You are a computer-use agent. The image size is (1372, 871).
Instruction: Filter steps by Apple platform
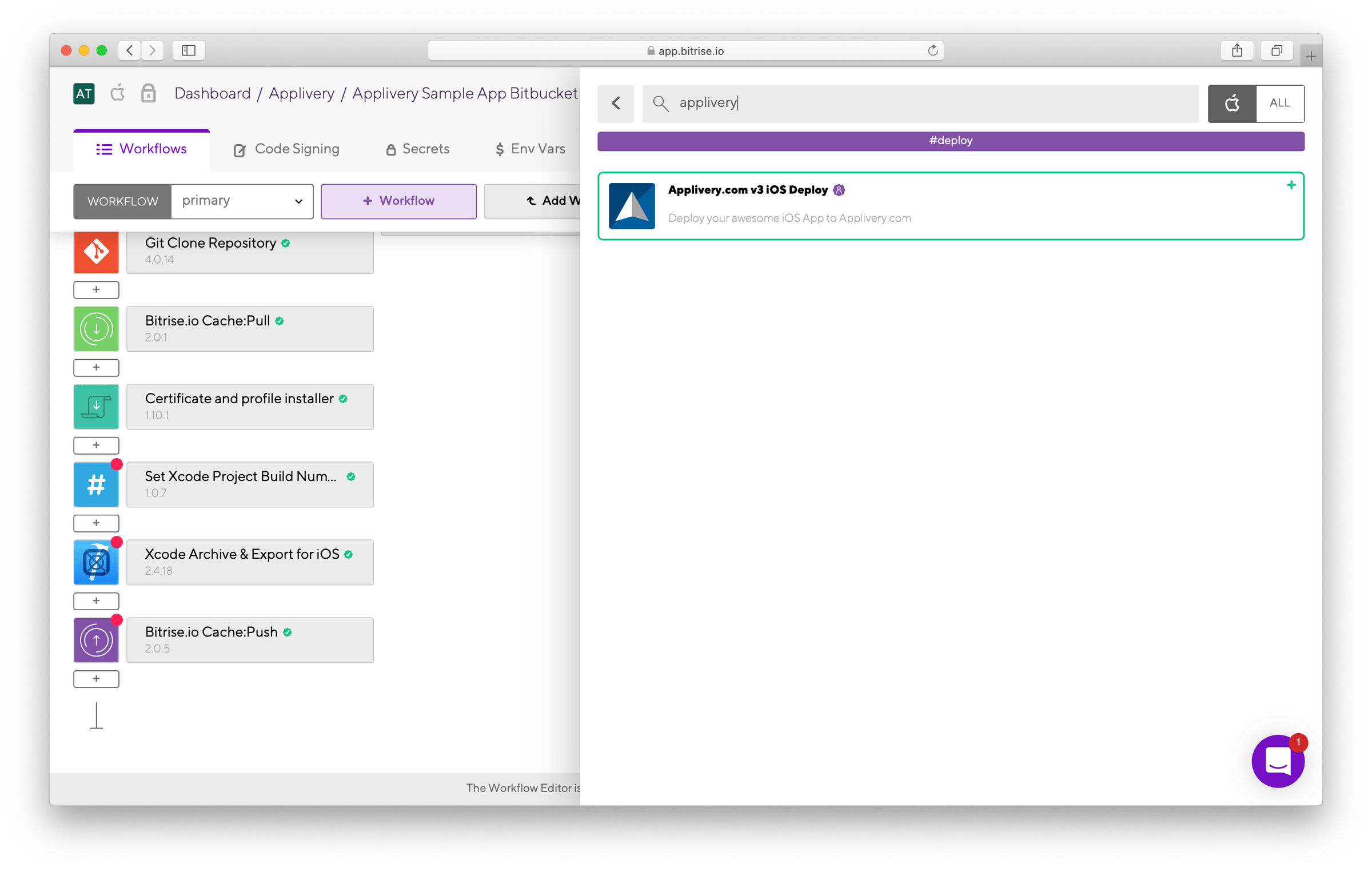point(1232,104)
